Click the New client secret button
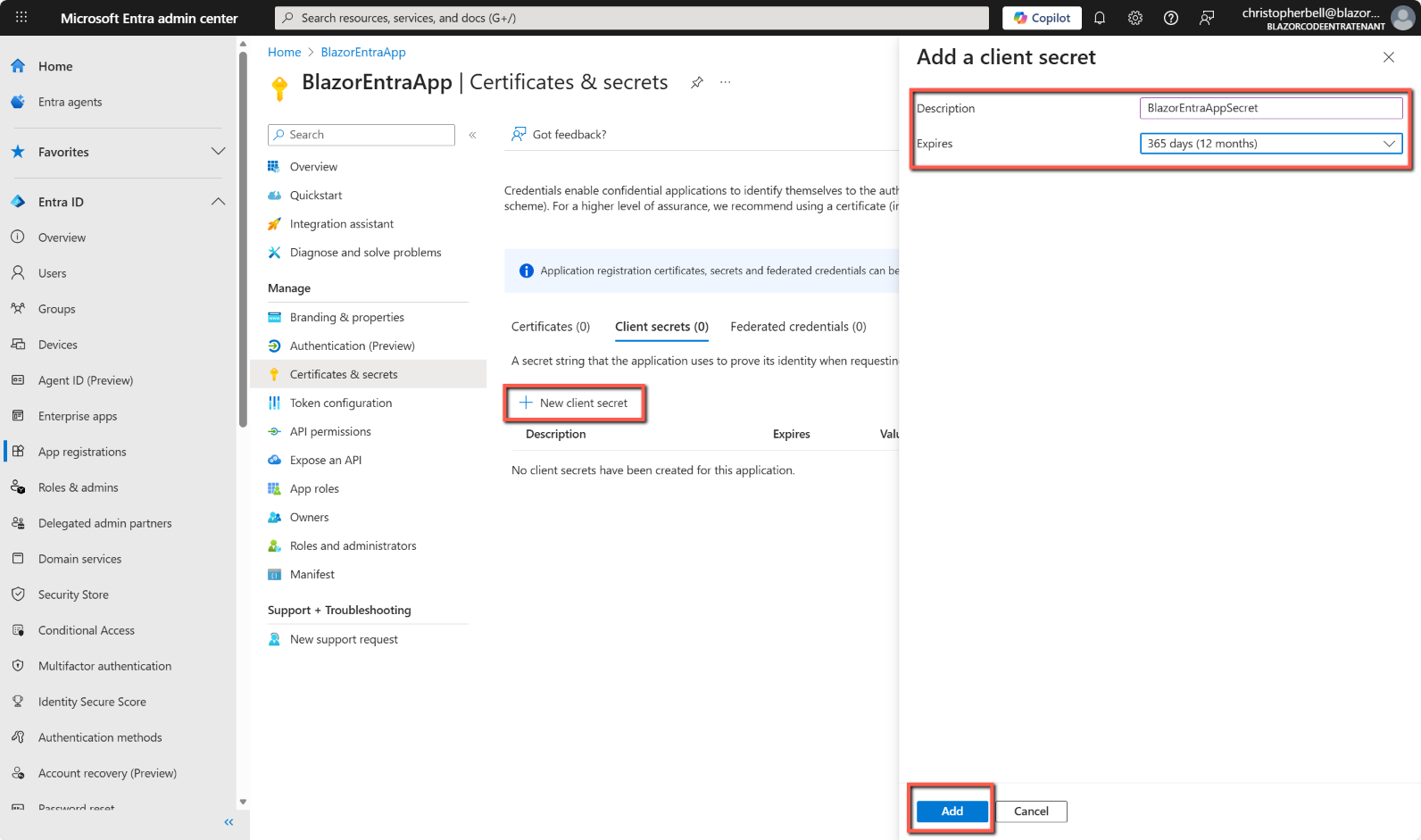 point(575,403)
